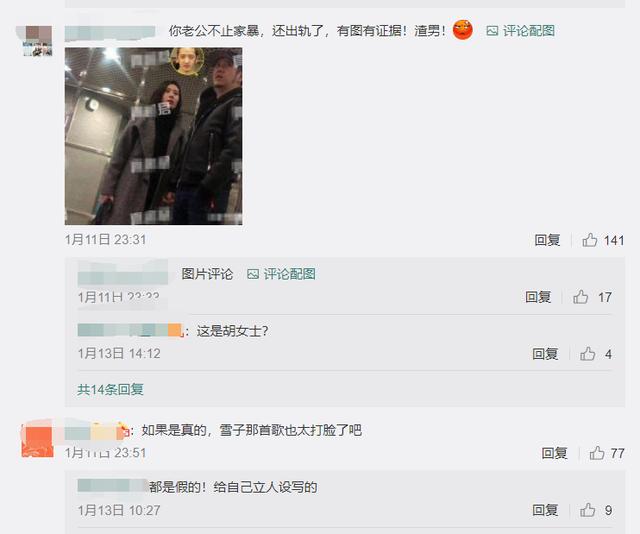Image resolution: width=640 pixels, height=534 pixels.
Task: Like the 这是胡女士 reply
Action: point(587,354)
